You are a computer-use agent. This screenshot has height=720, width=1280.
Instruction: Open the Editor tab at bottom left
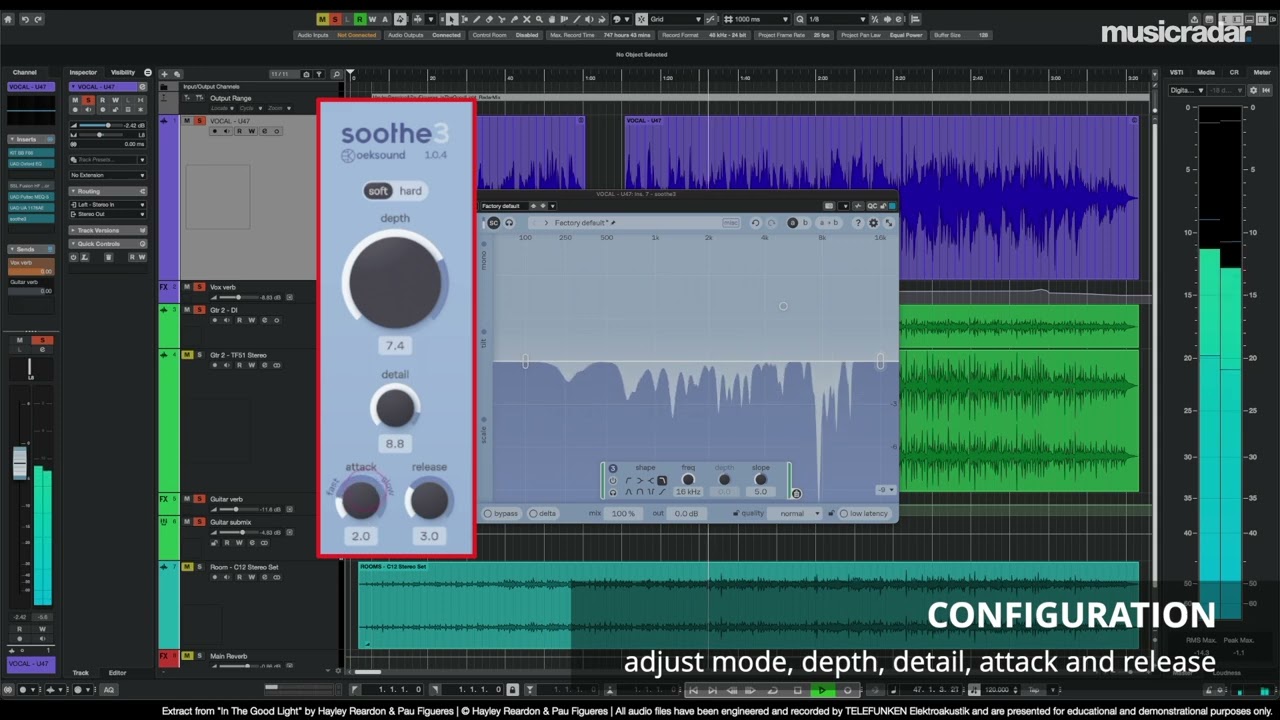pyautogui.click(x=117, y=673)
